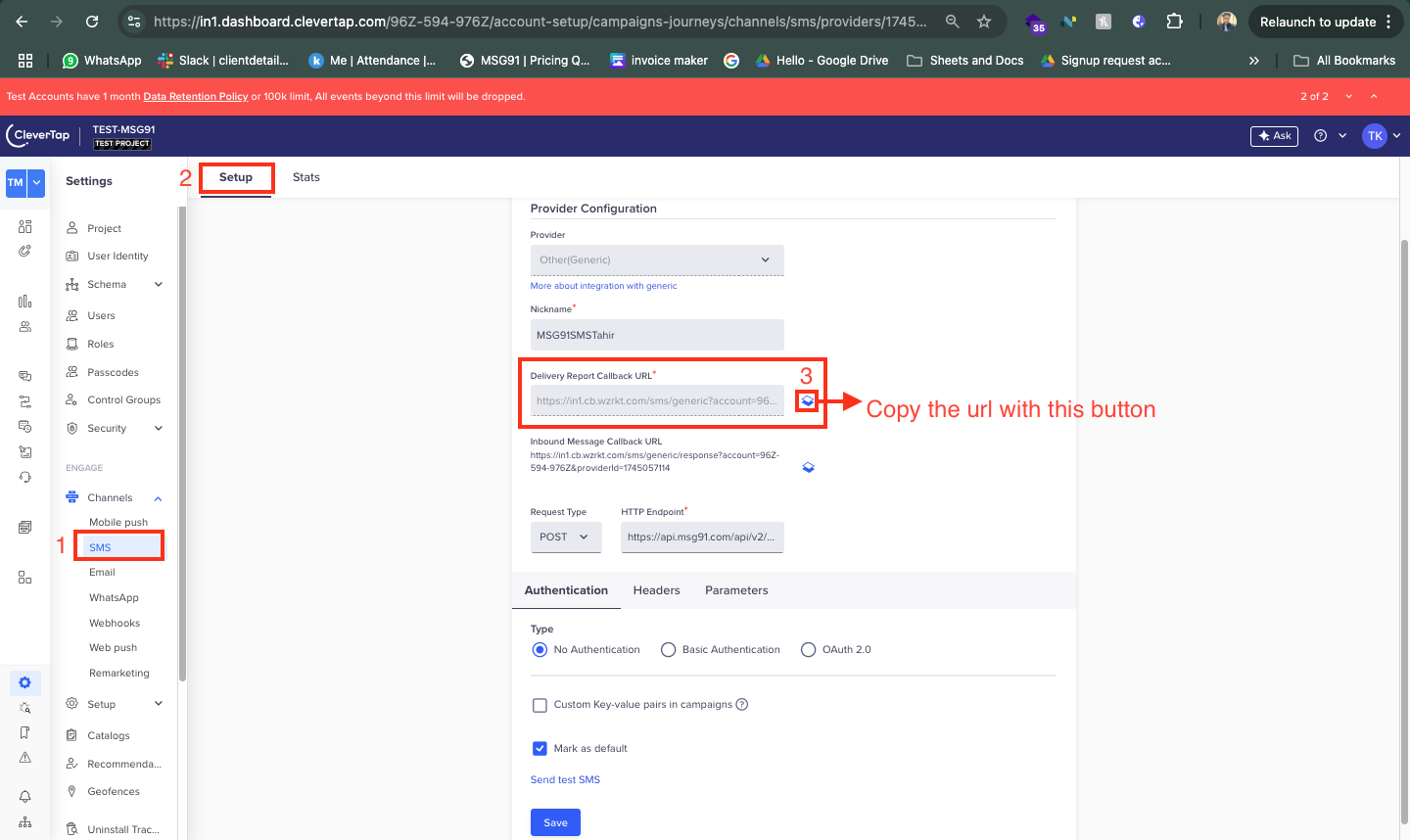Expand the Security menu
1410x840 pixels.
point(159,428)
